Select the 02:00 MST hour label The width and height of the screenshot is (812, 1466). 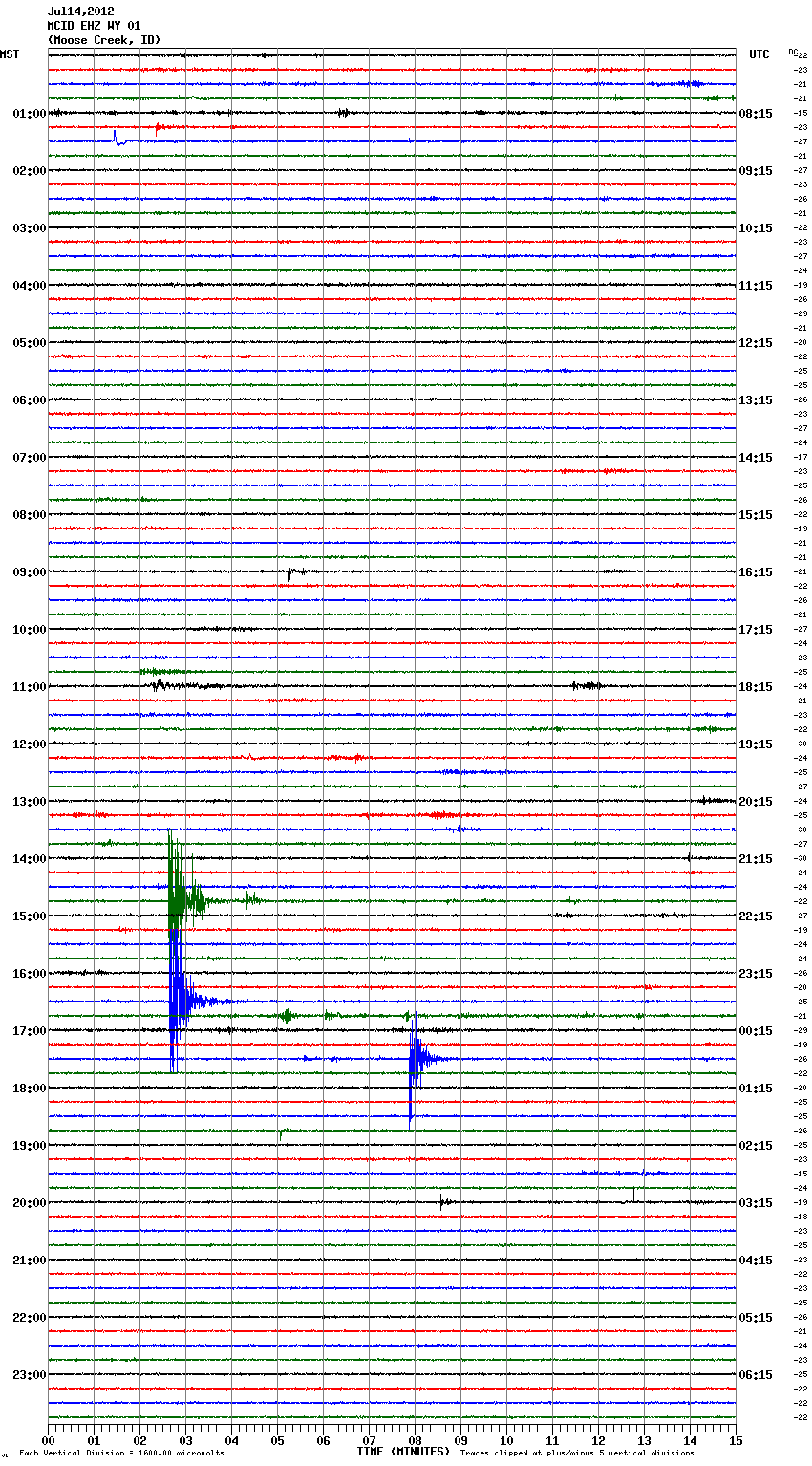coord(30,171)
